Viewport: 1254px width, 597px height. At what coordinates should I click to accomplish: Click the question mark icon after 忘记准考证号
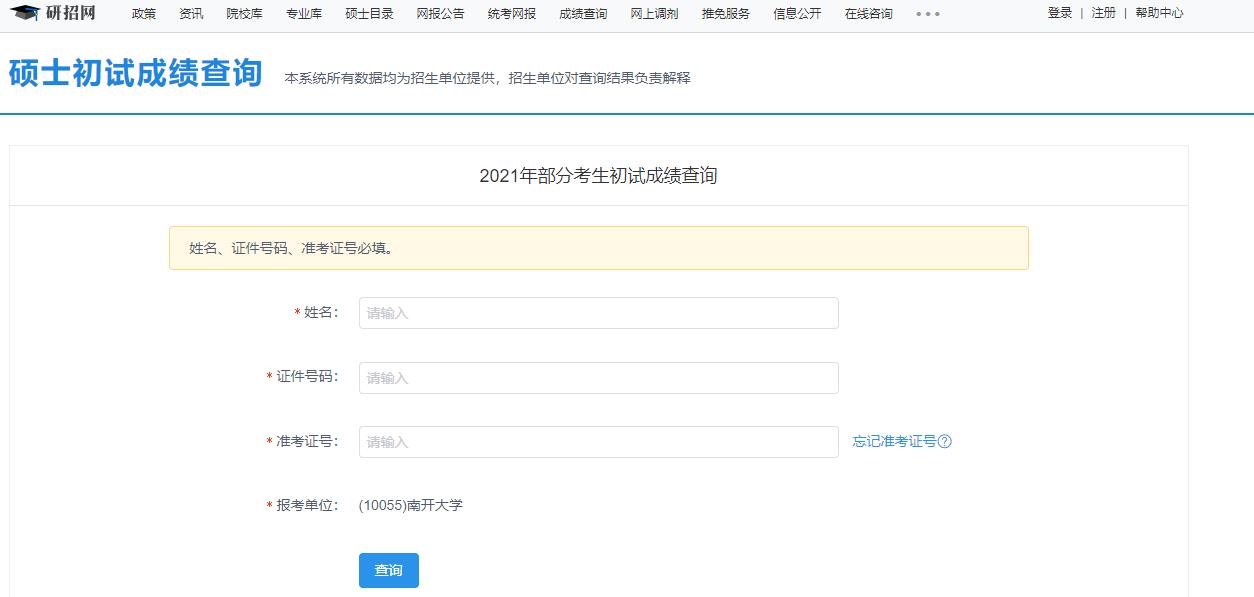click(x=946, y=440)
